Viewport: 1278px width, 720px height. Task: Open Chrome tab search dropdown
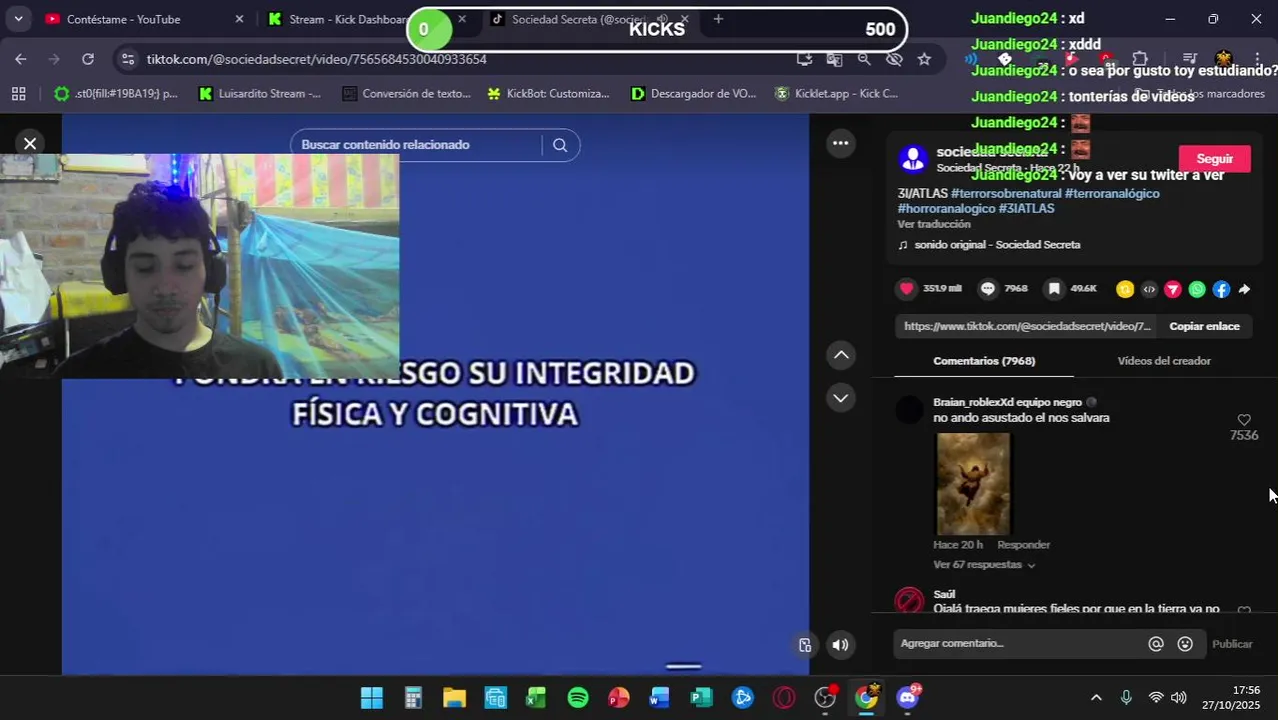click(x=18, y=19)
